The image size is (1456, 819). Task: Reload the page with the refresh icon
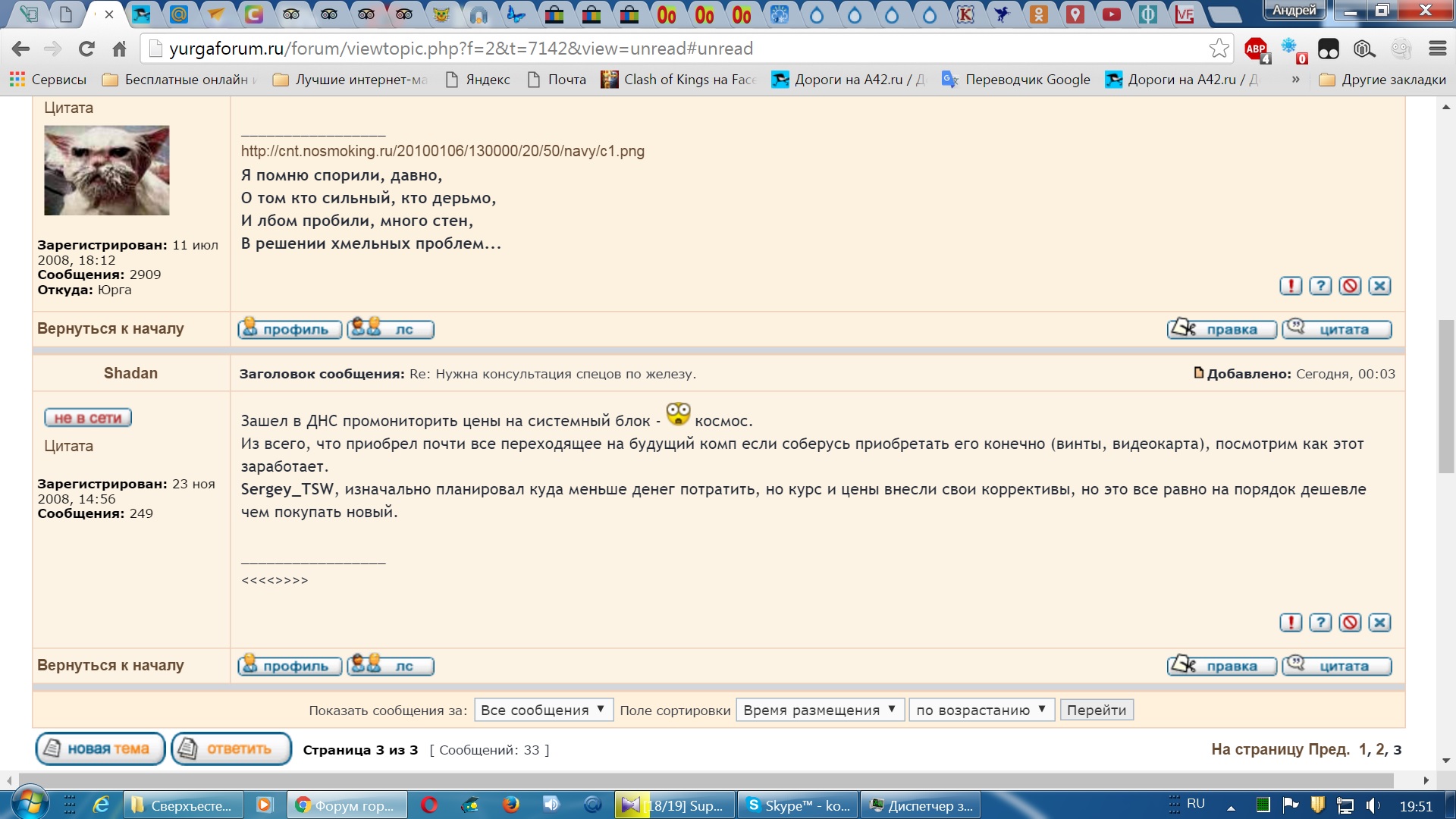[x=86, y=49]
